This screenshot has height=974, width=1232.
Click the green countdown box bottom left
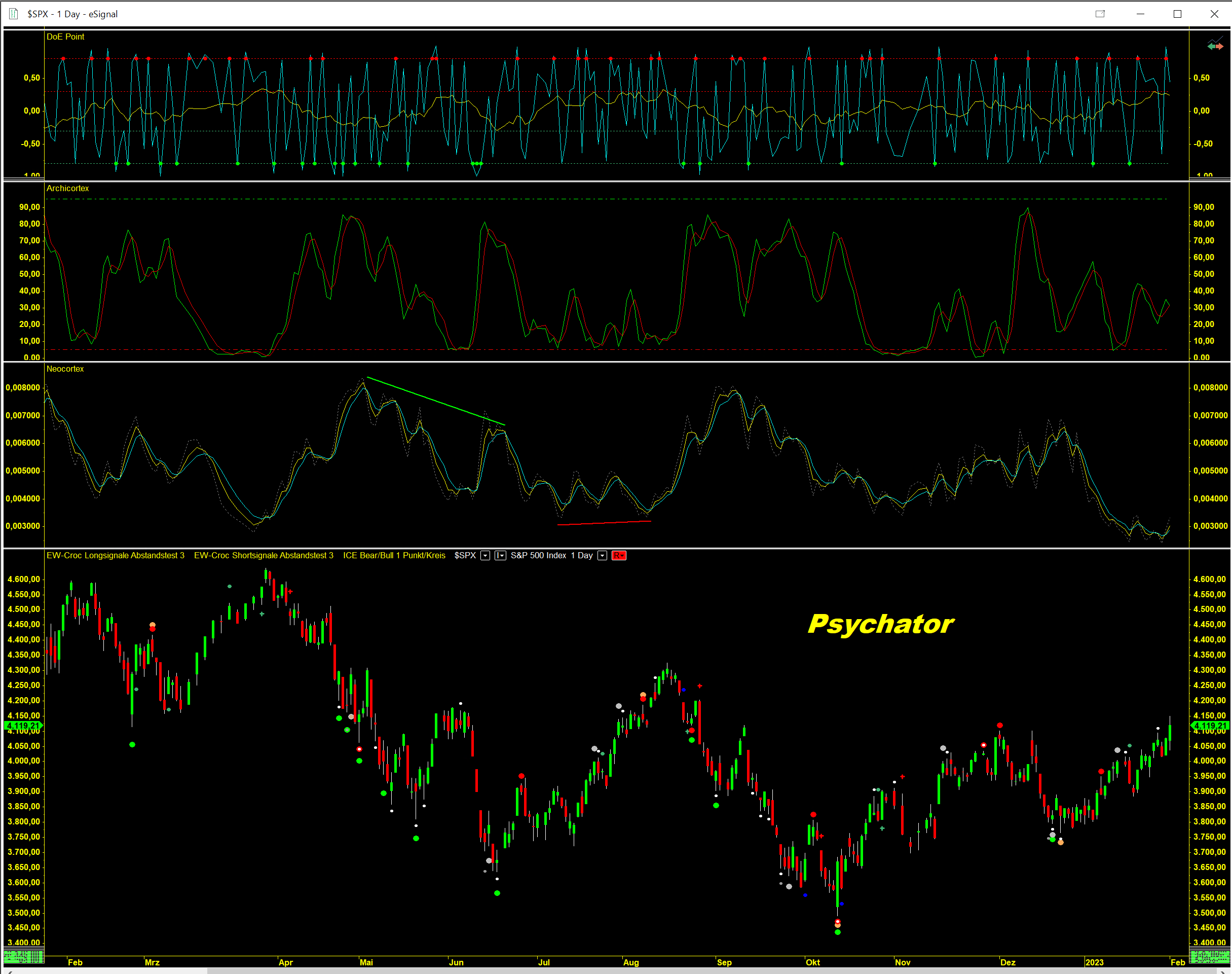[23, 955]
